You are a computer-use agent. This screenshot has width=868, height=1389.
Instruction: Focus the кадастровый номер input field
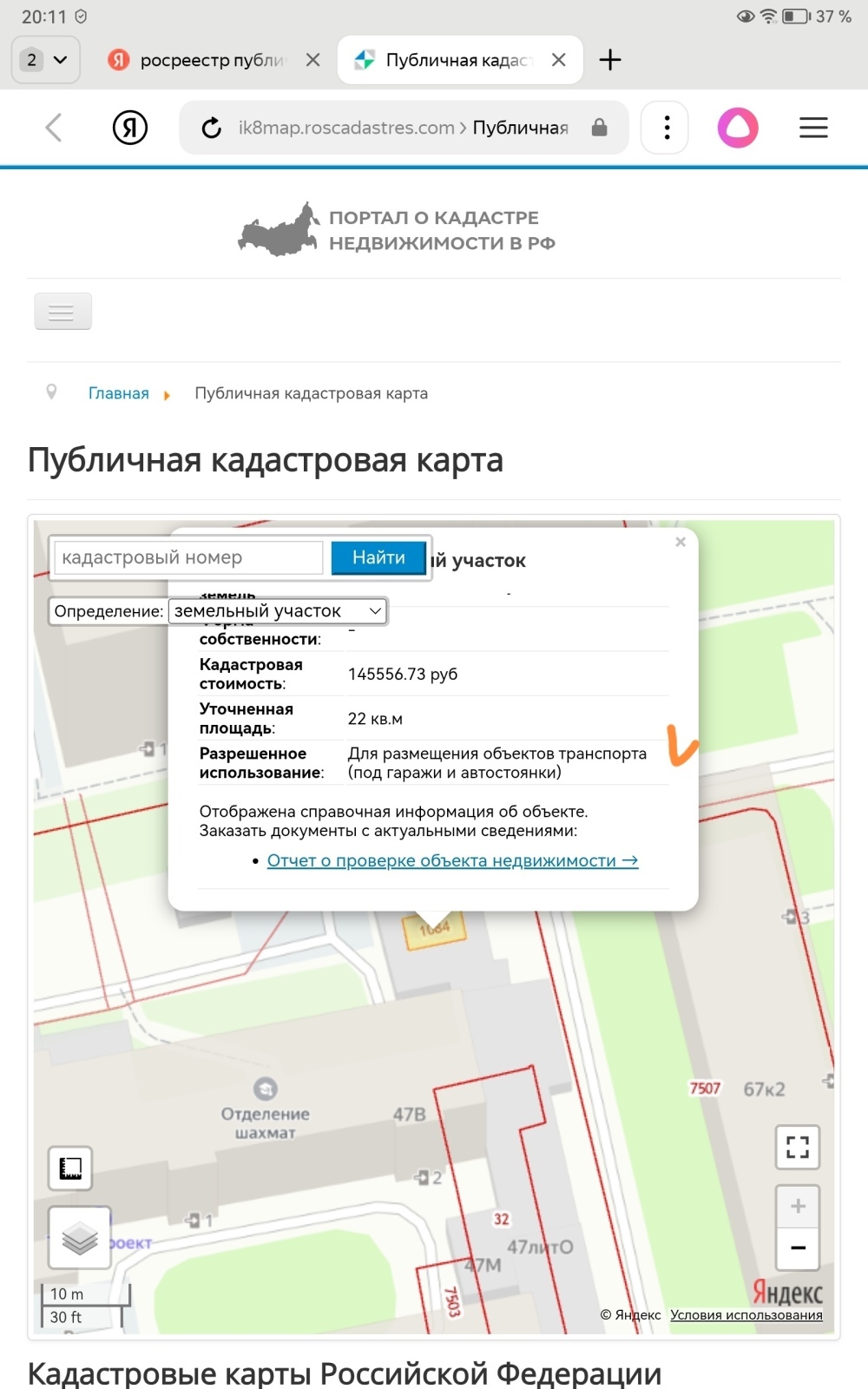[x=188, y=557]
